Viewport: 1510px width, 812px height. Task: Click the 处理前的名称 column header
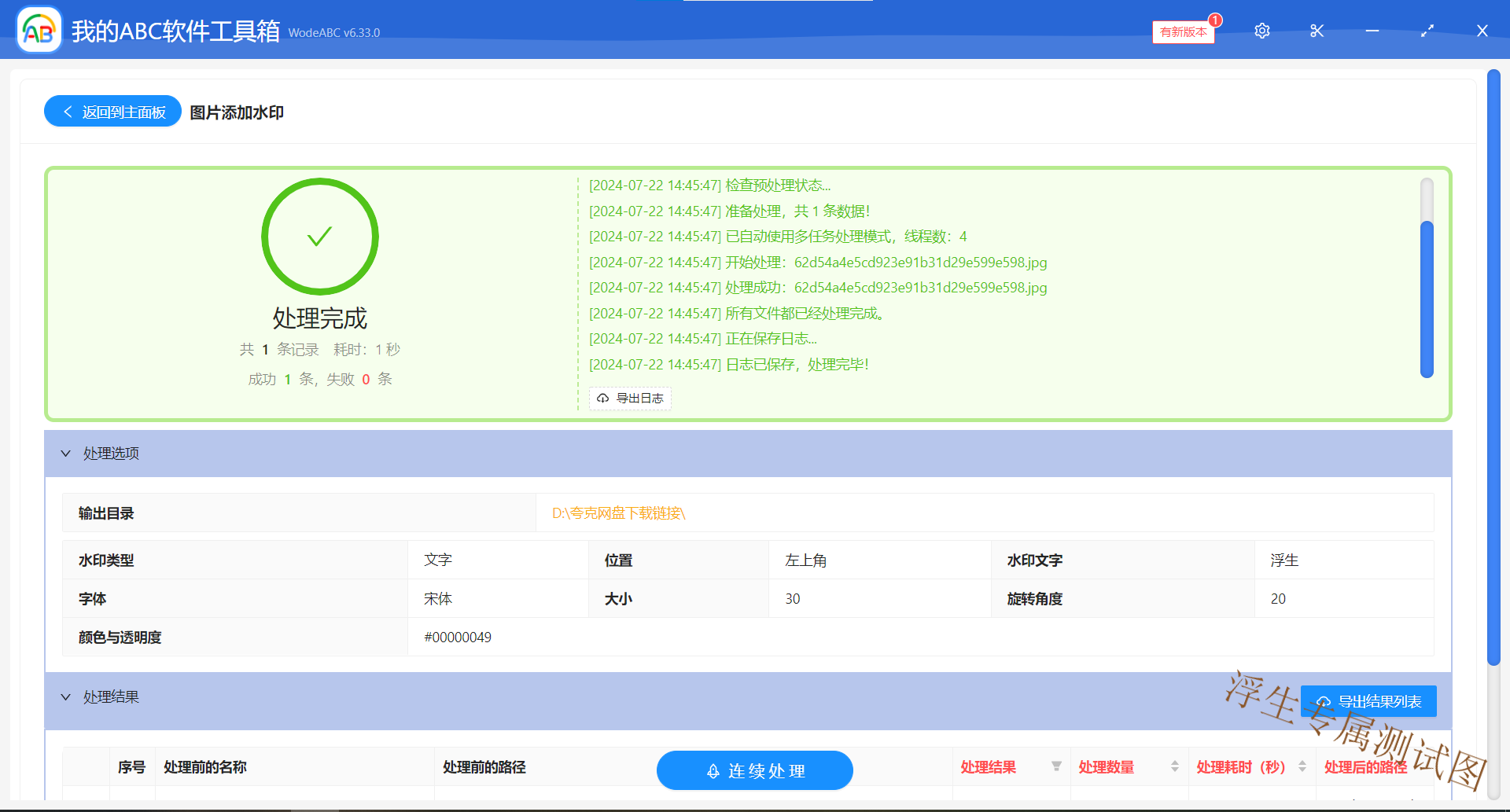[x=205, y=767]
